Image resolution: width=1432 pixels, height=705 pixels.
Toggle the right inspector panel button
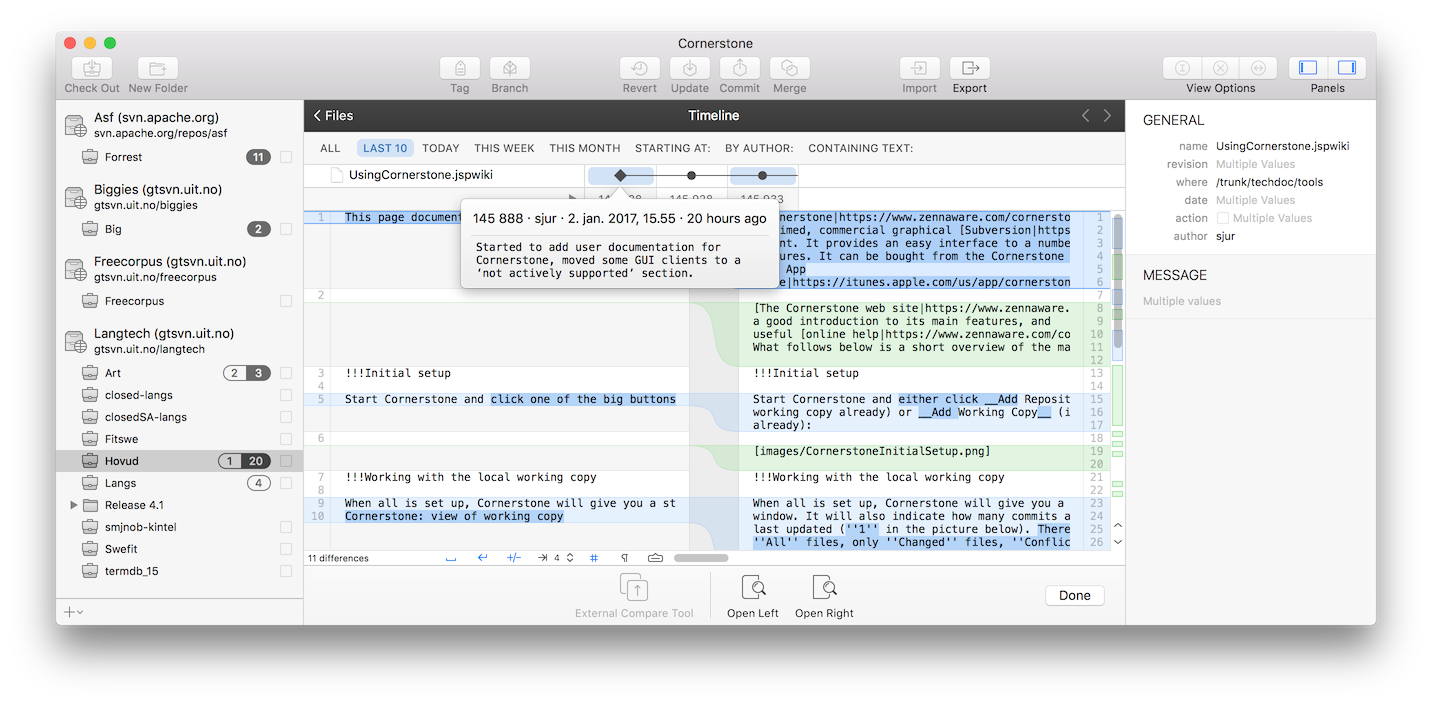click(1346, 68)
